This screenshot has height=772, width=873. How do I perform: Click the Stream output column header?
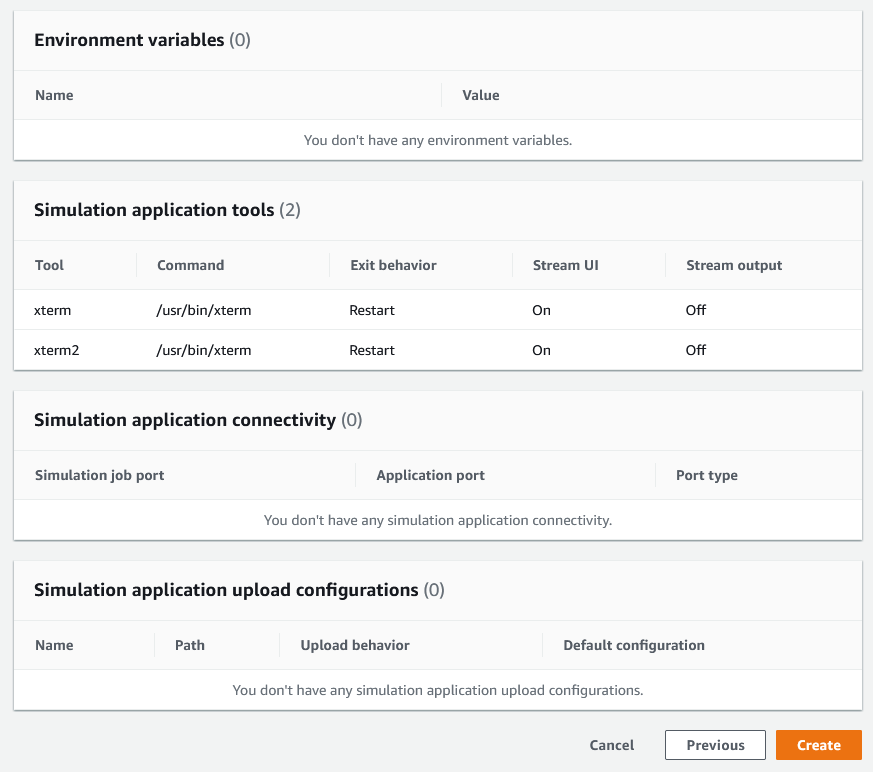(x=734, y=265)
